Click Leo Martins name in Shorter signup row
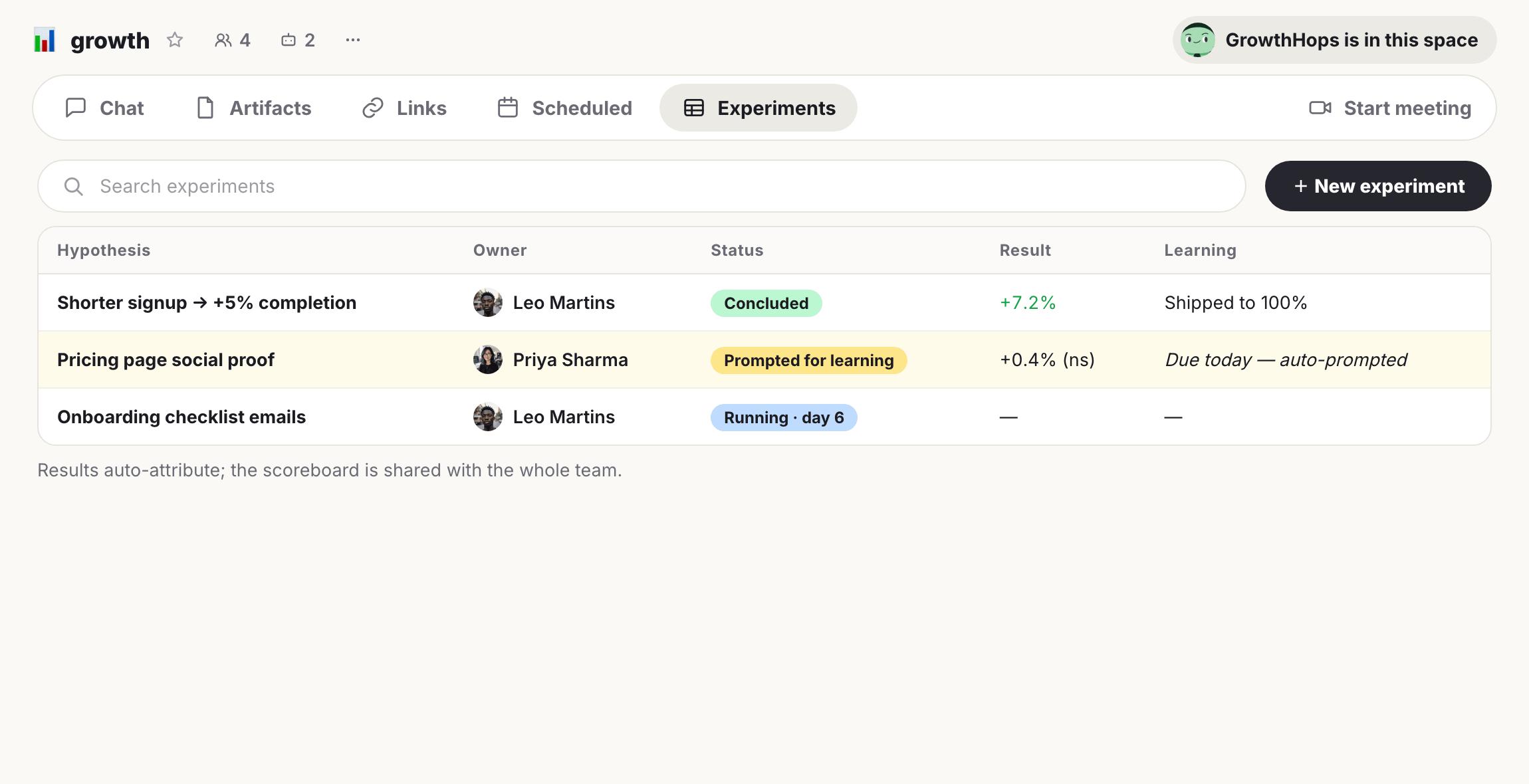Screen dimensions: 1529x784 [x=564, y=303]
